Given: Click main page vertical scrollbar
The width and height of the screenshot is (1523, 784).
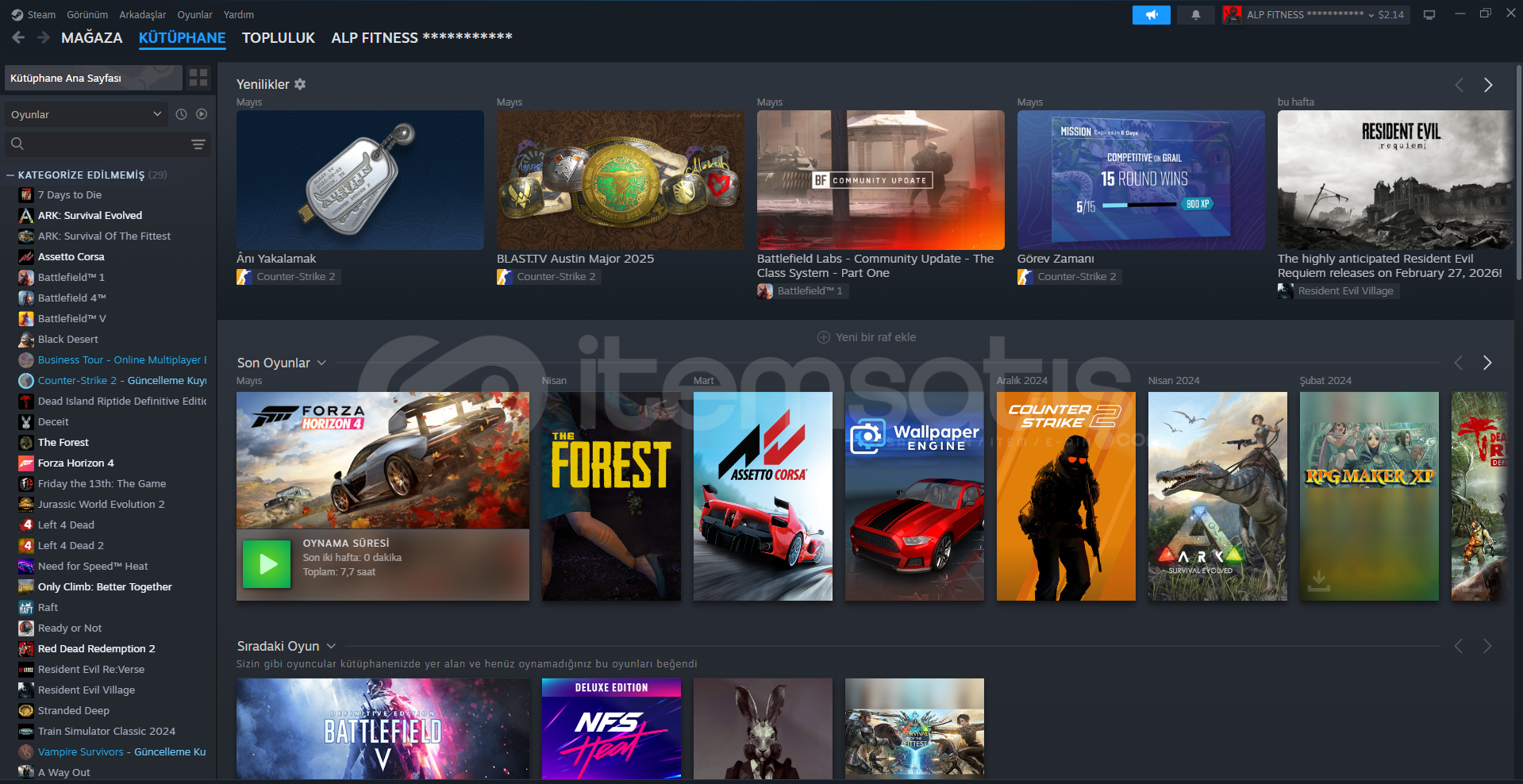Looking at the screenshot, I should click(x=1518, y=172).
